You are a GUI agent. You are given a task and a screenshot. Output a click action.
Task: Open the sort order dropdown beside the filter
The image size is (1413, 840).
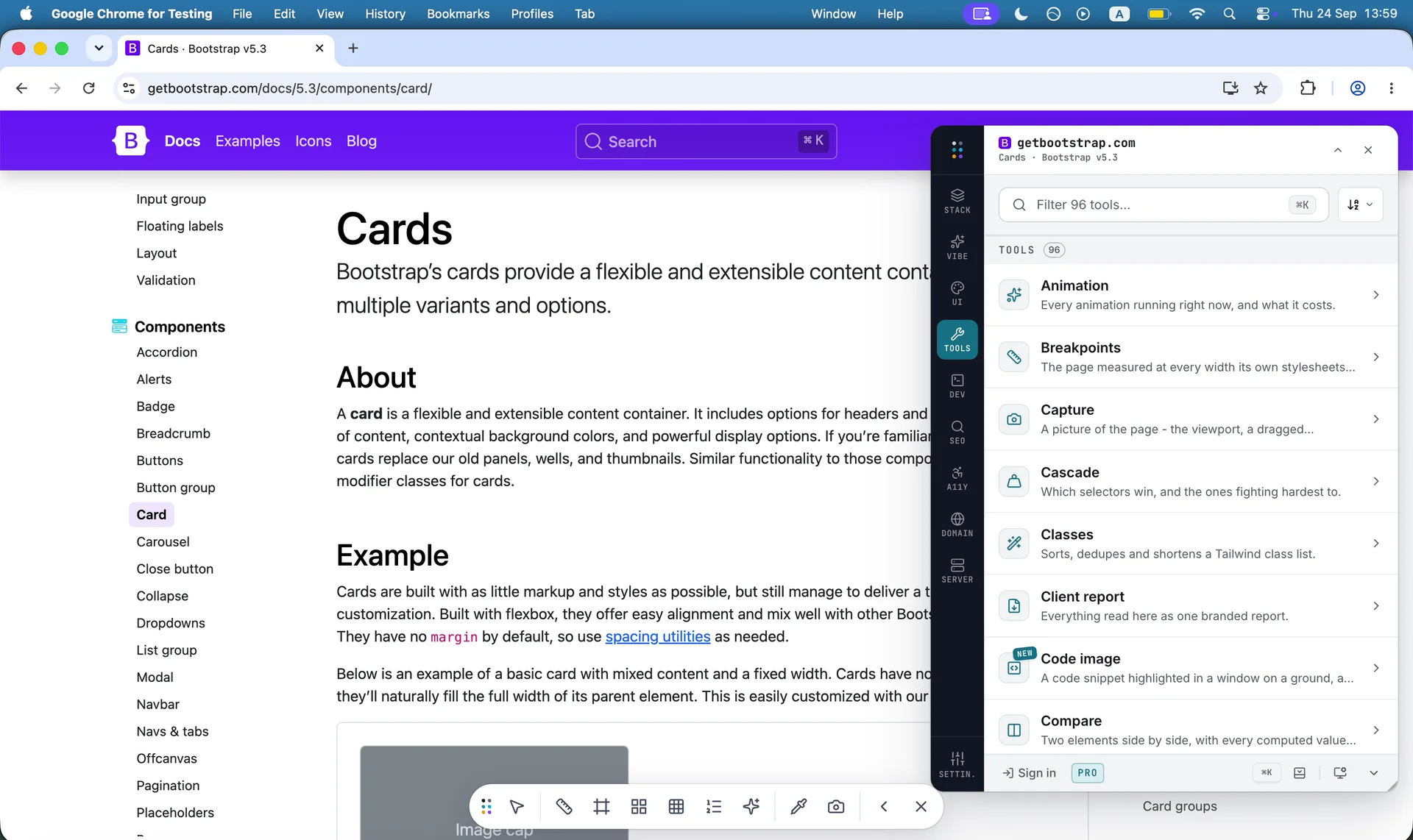1360,204
